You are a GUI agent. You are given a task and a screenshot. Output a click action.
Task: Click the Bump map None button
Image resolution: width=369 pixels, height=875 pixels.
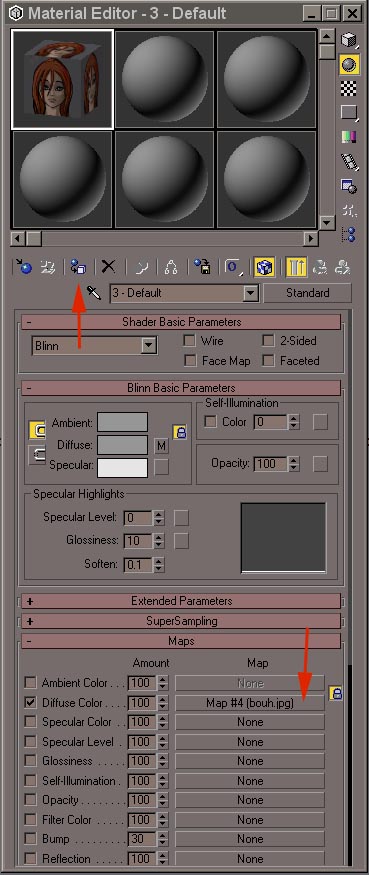pyautogui.click(x=250, y=839)
